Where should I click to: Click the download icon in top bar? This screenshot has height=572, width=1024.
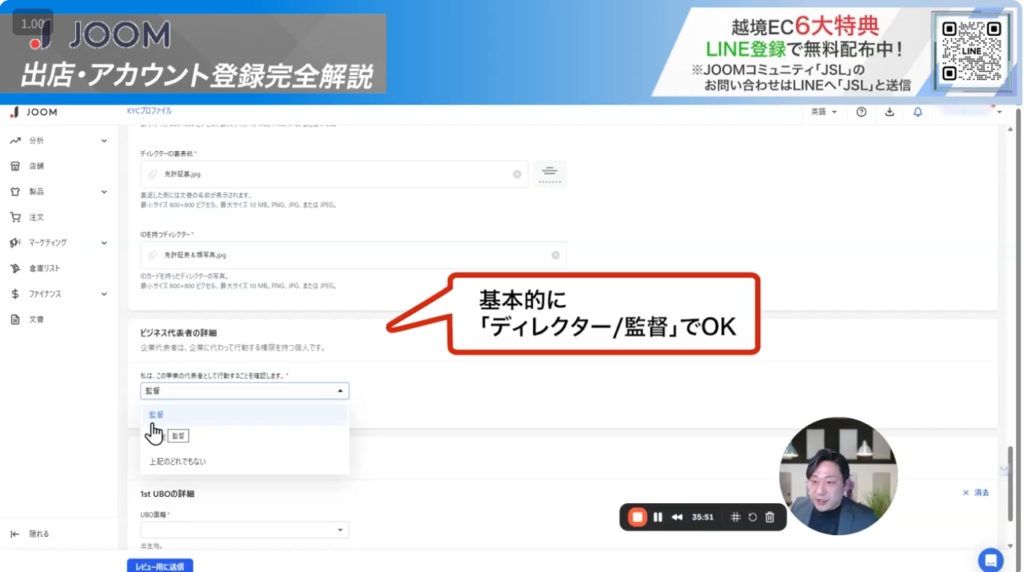coord(890,112)
